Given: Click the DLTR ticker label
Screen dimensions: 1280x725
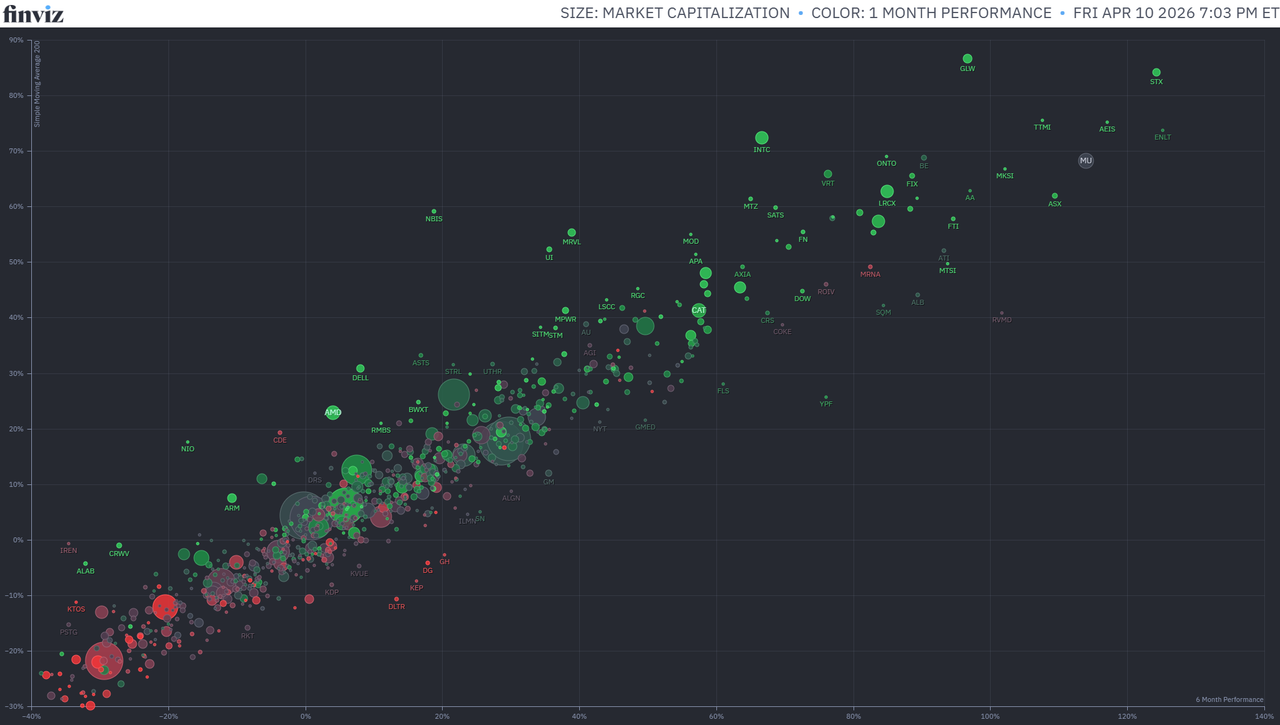Looking at the screenshot, I should tap(396, 607).
